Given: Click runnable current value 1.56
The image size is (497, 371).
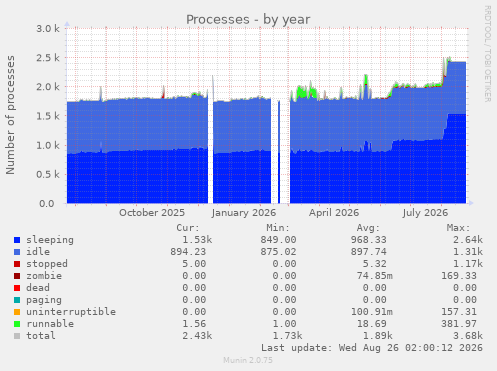Looking at the screenshot, I should click(x=194, y=324).
